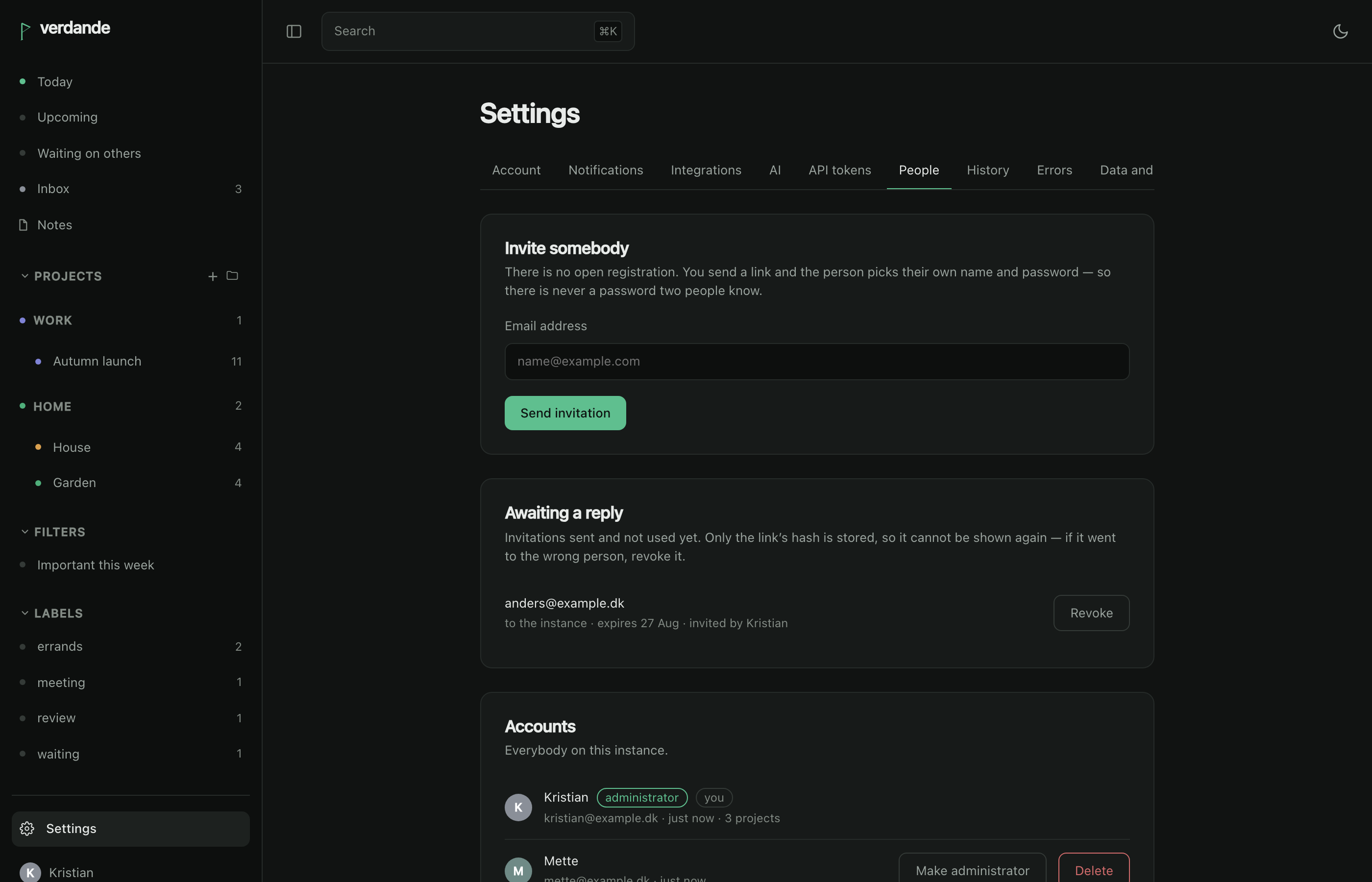Open the Account tab

[x=516, y=171]
